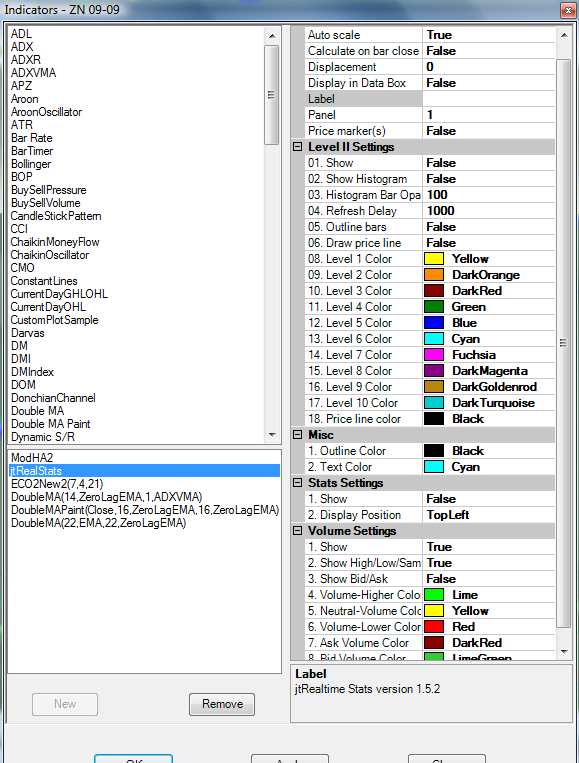The width and height of the screenshot is (579, 763).
Task: Select the DonchianChannel indicator
Action: click(x=53, y=398)
